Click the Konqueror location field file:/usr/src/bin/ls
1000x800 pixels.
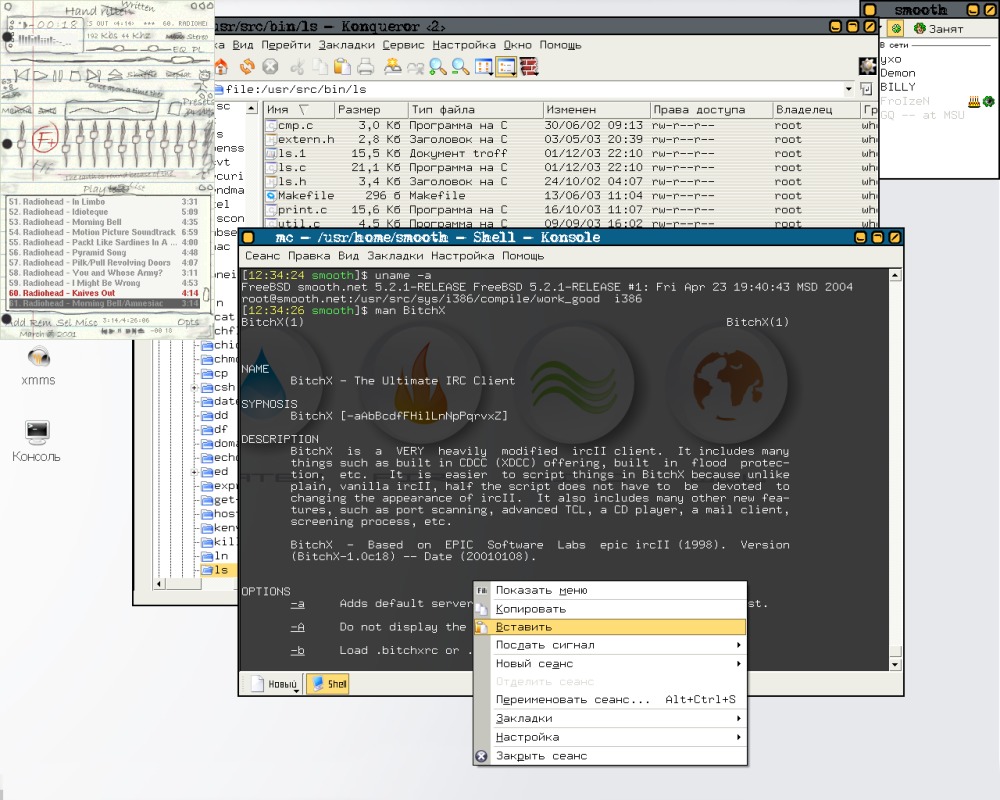click(x=533, y=89)
